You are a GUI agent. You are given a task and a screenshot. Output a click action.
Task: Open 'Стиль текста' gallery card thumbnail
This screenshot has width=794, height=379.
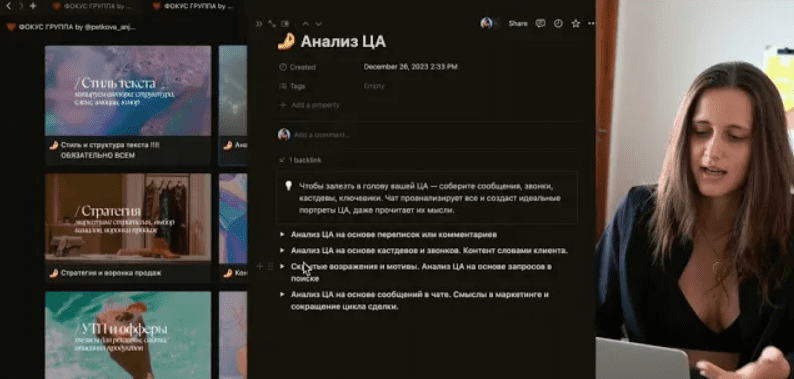tap(128, 91)
